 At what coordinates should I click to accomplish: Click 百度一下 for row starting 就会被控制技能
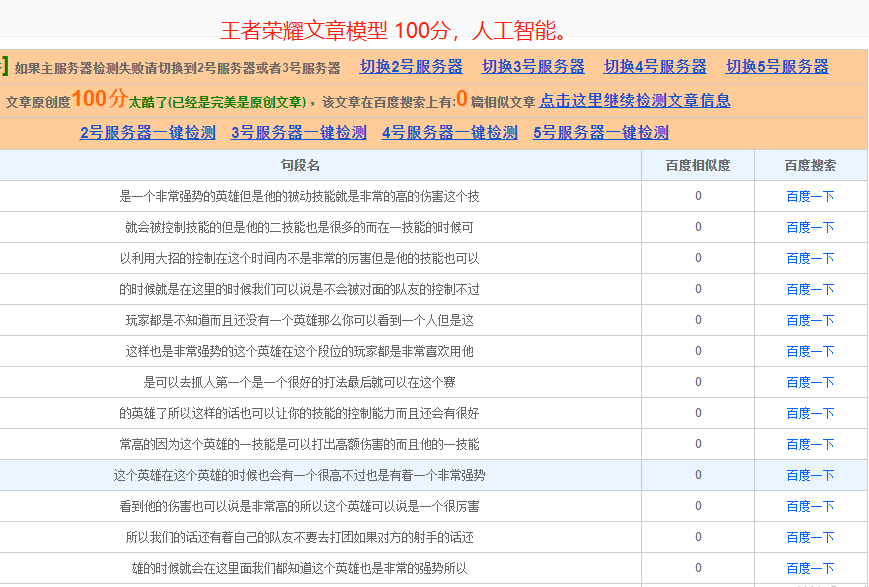click(x=810, y=228)
